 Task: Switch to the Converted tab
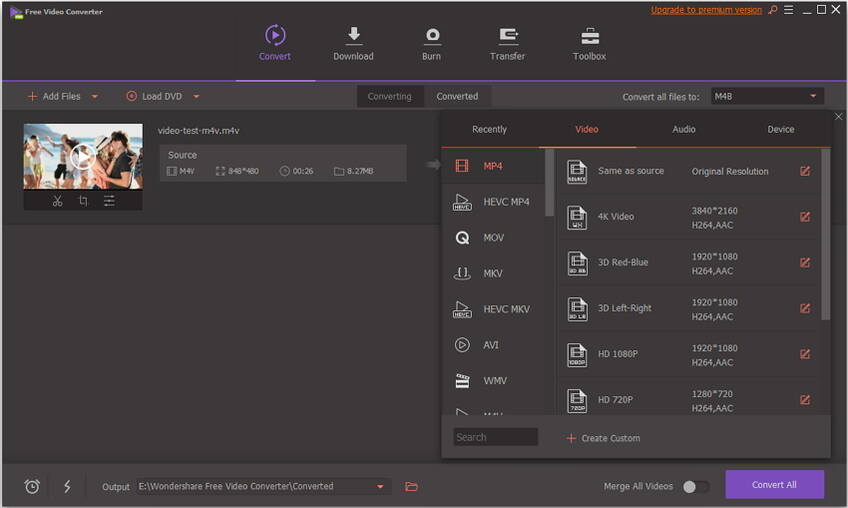click(x=458, y=96)
